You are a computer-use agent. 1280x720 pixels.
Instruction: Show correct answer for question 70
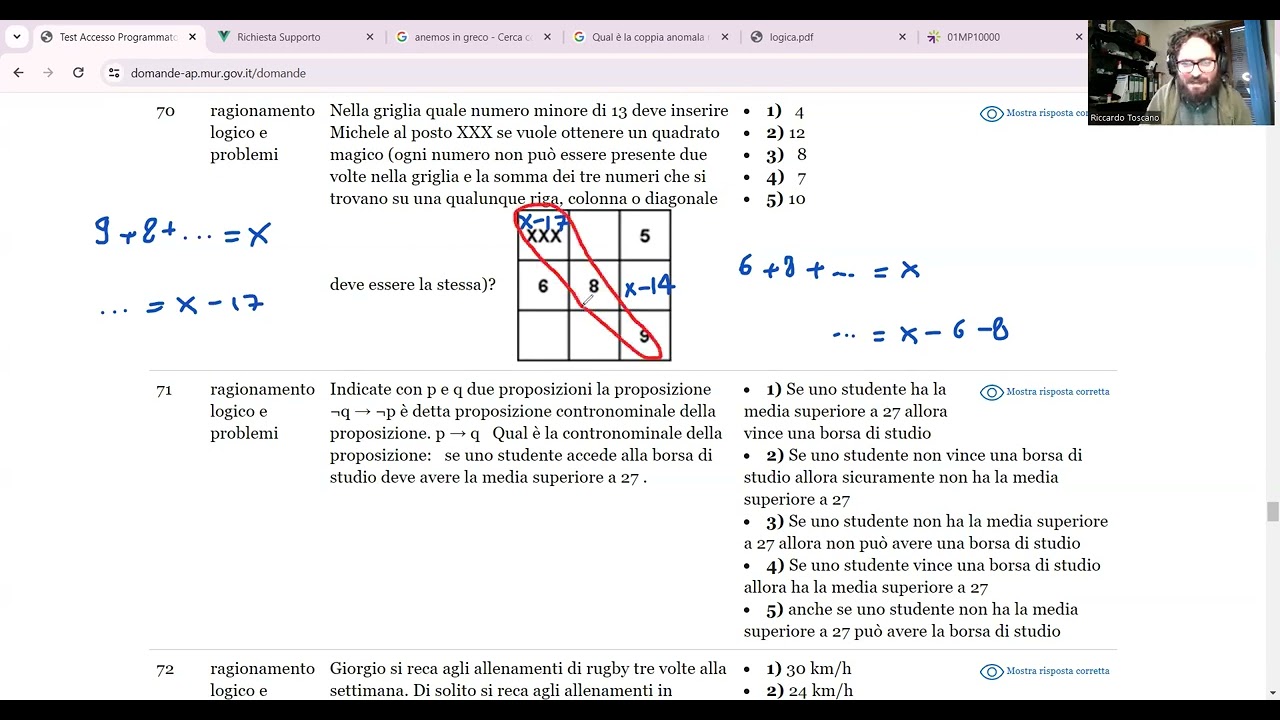coord(1036,113)
